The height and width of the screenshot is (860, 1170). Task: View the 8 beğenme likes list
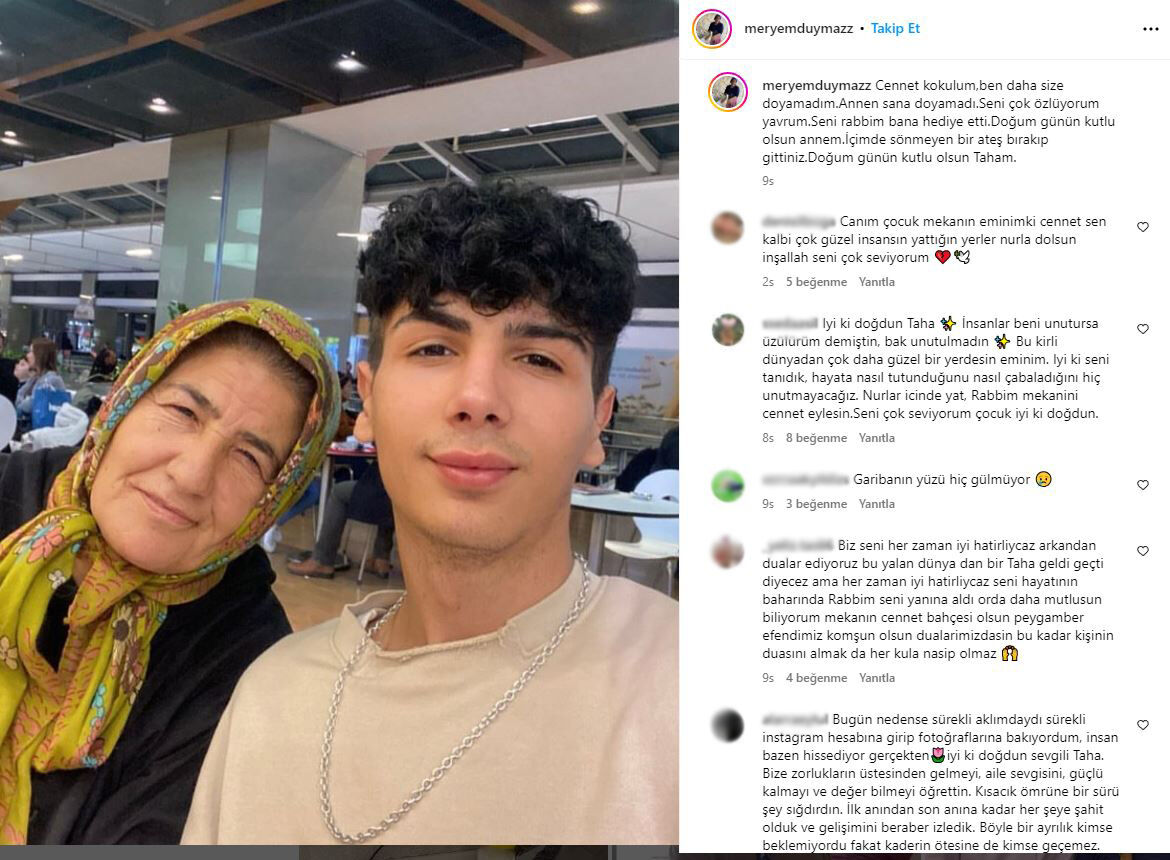(x=816, y=438)
